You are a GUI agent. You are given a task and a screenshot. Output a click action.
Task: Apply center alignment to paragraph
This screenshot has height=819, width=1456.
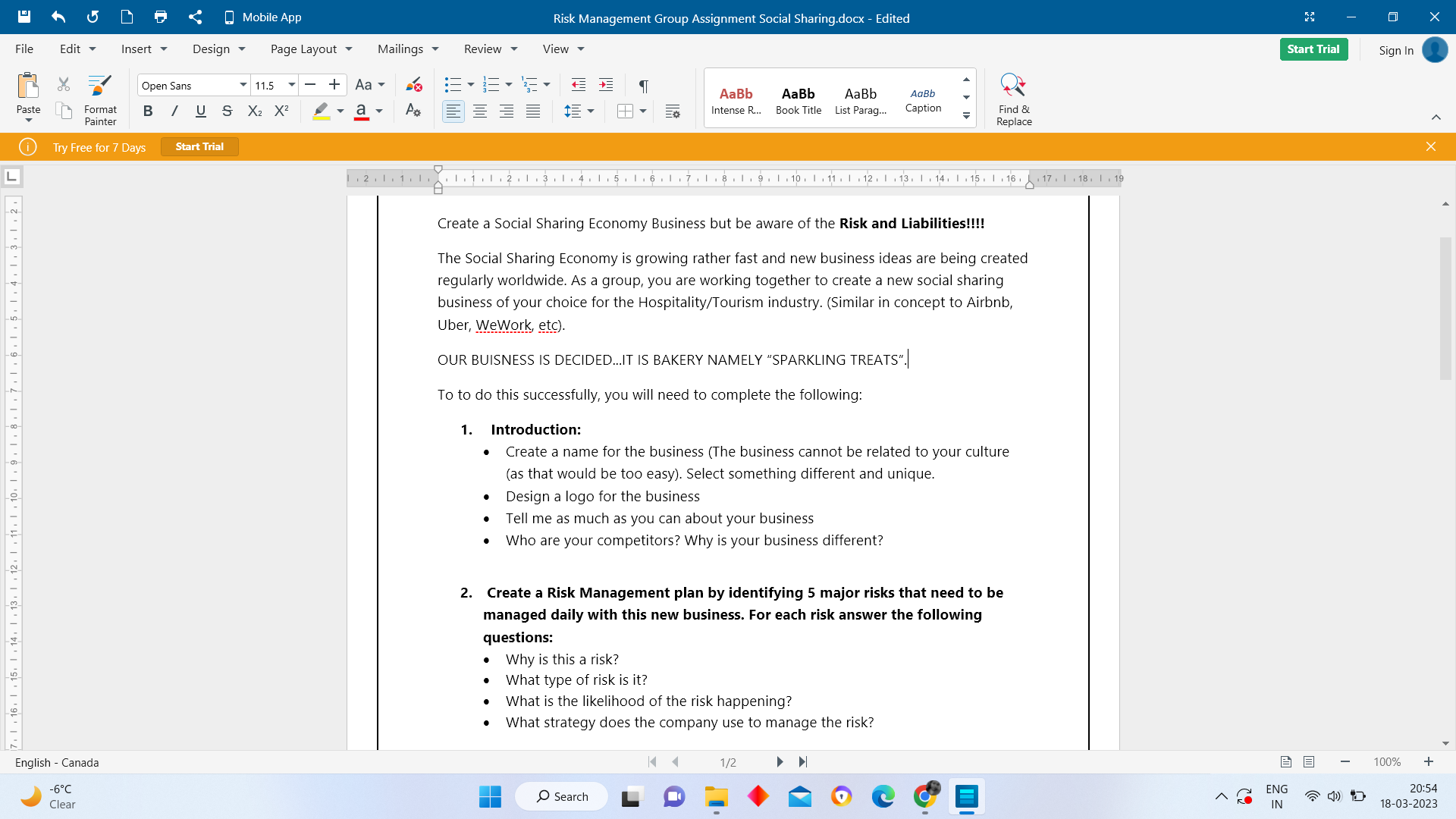click(x=479, y=111)
